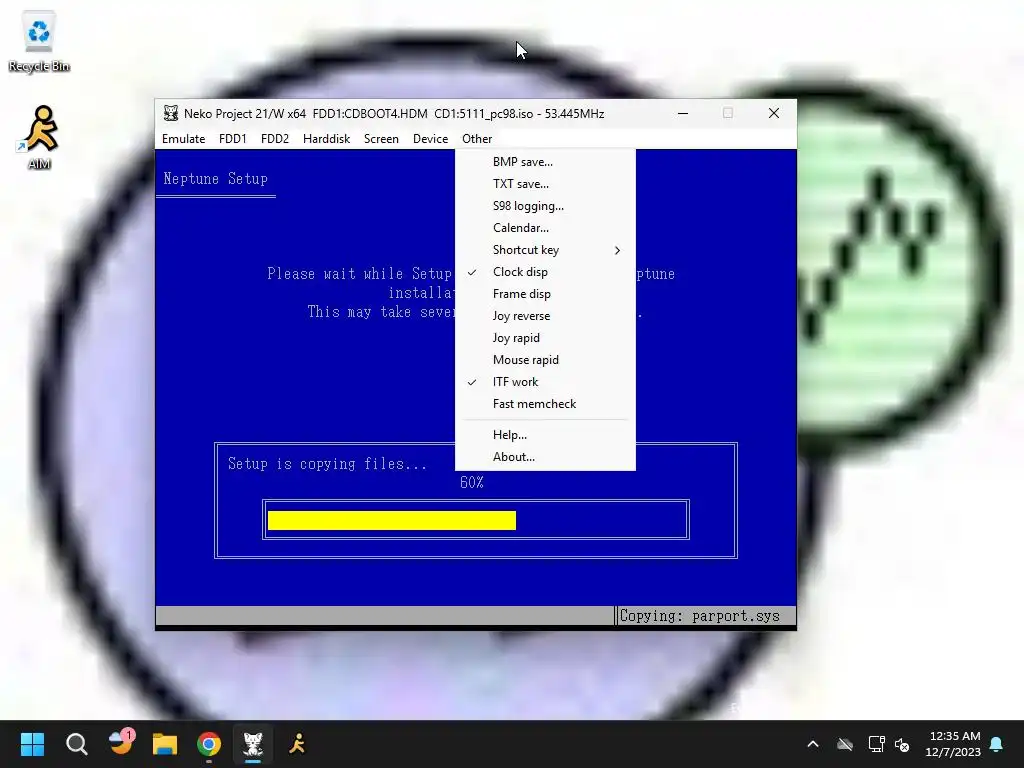Click Neko Project cat icon on taskbar
The image size is (1024, 768).
click(253, 744)
